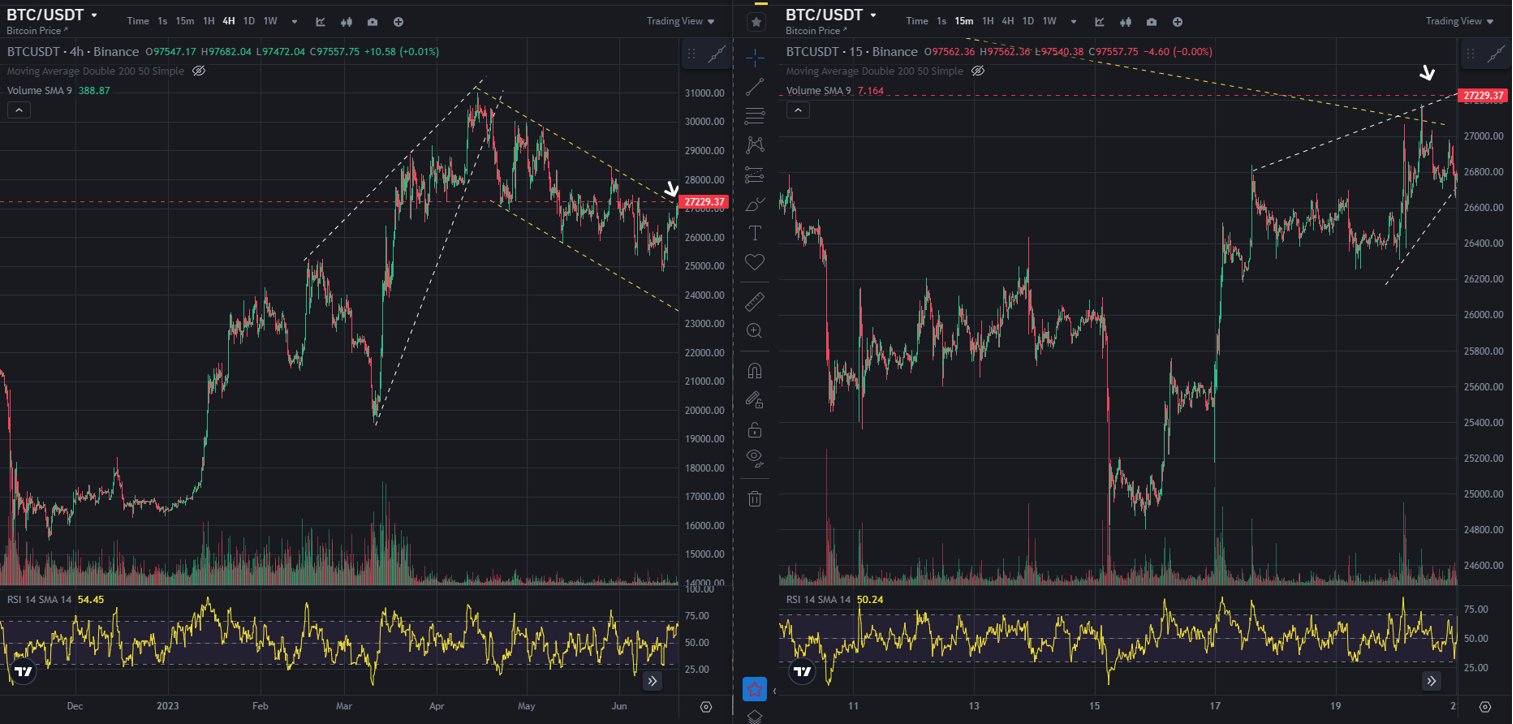
Task: Click the star icon above the drawing toolbar
Action: (757, 22)
